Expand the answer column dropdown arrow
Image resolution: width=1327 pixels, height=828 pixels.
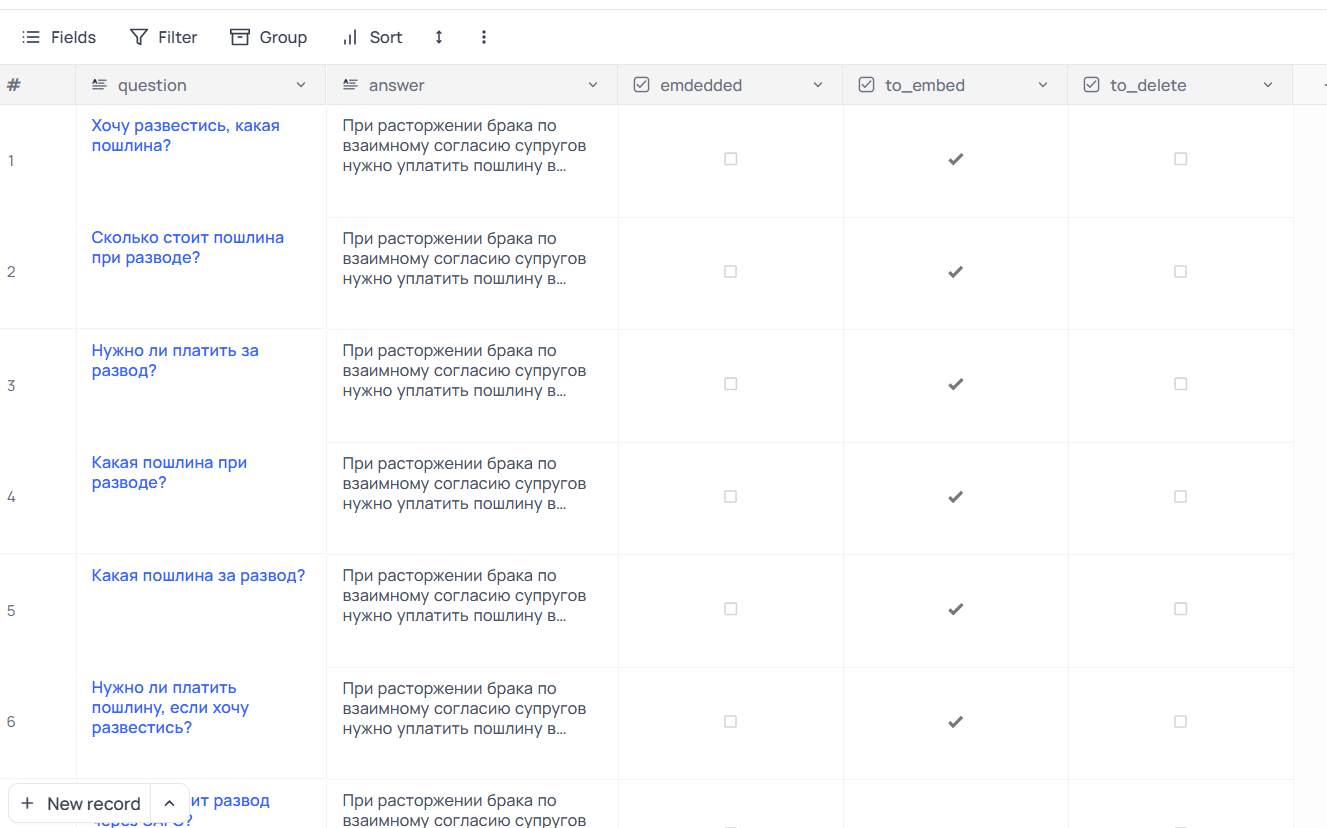tap(593, 85)
